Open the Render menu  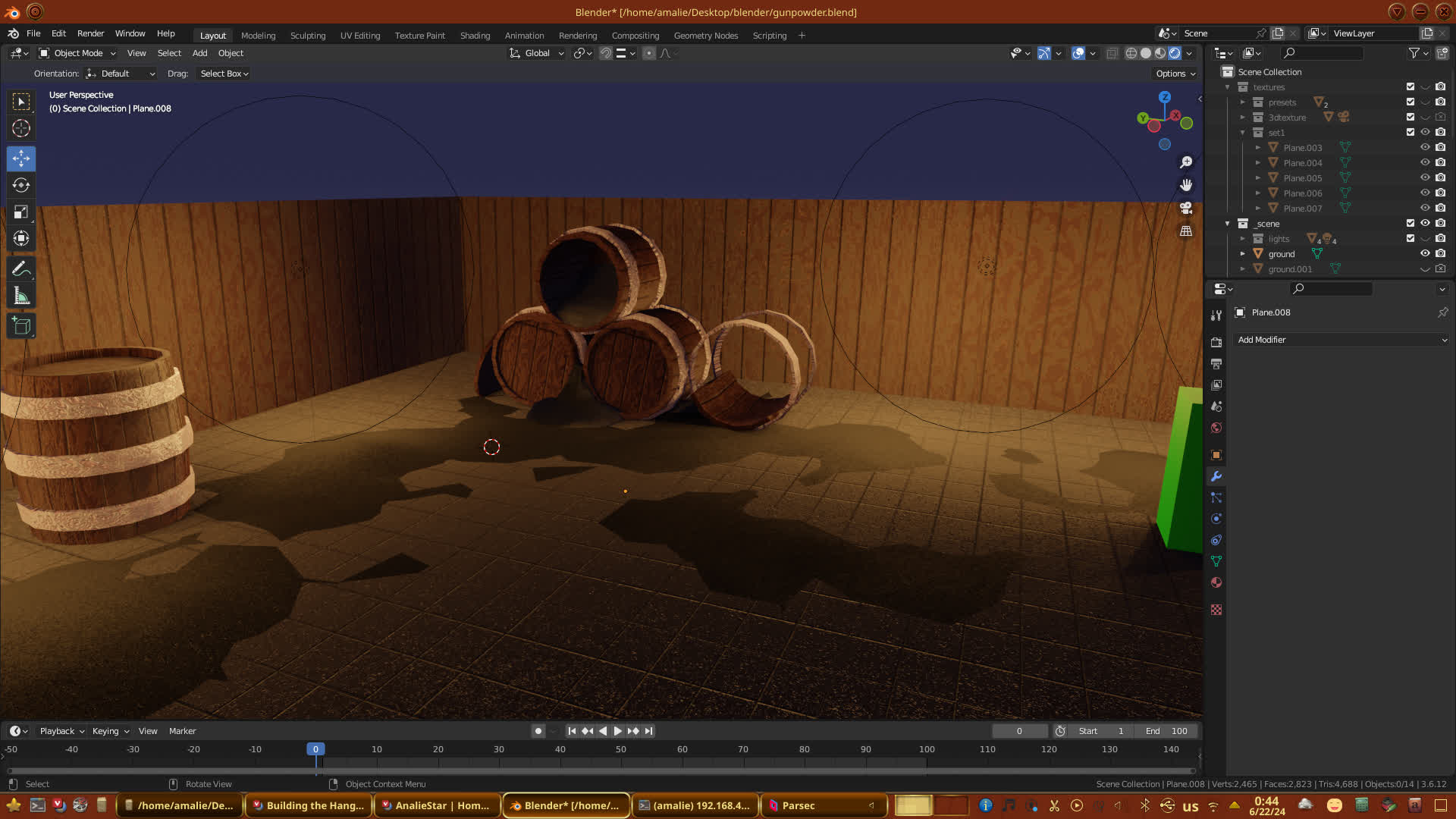(x=90, y=33)
